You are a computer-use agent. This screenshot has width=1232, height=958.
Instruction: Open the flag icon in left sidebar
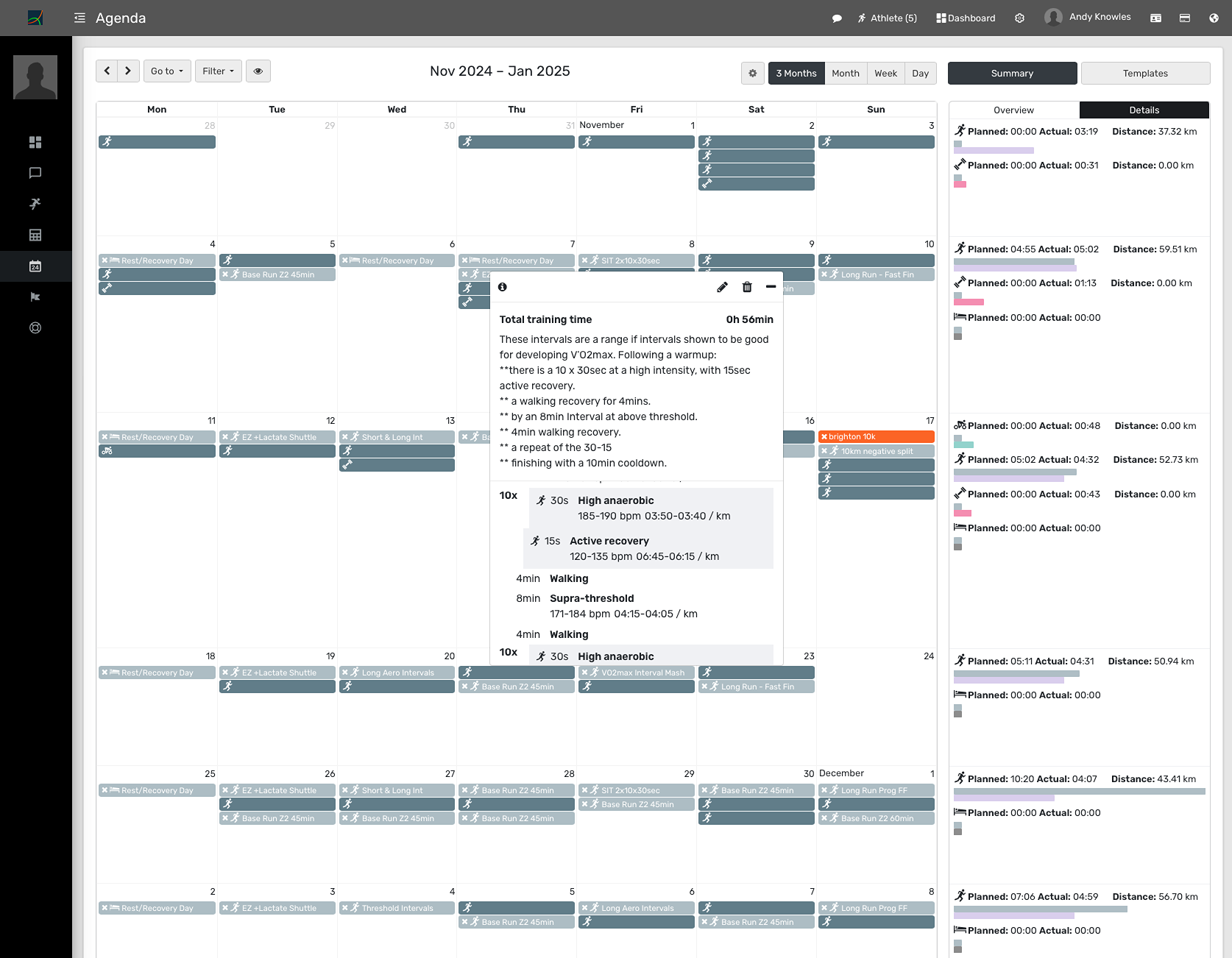[x=35, y=297]
